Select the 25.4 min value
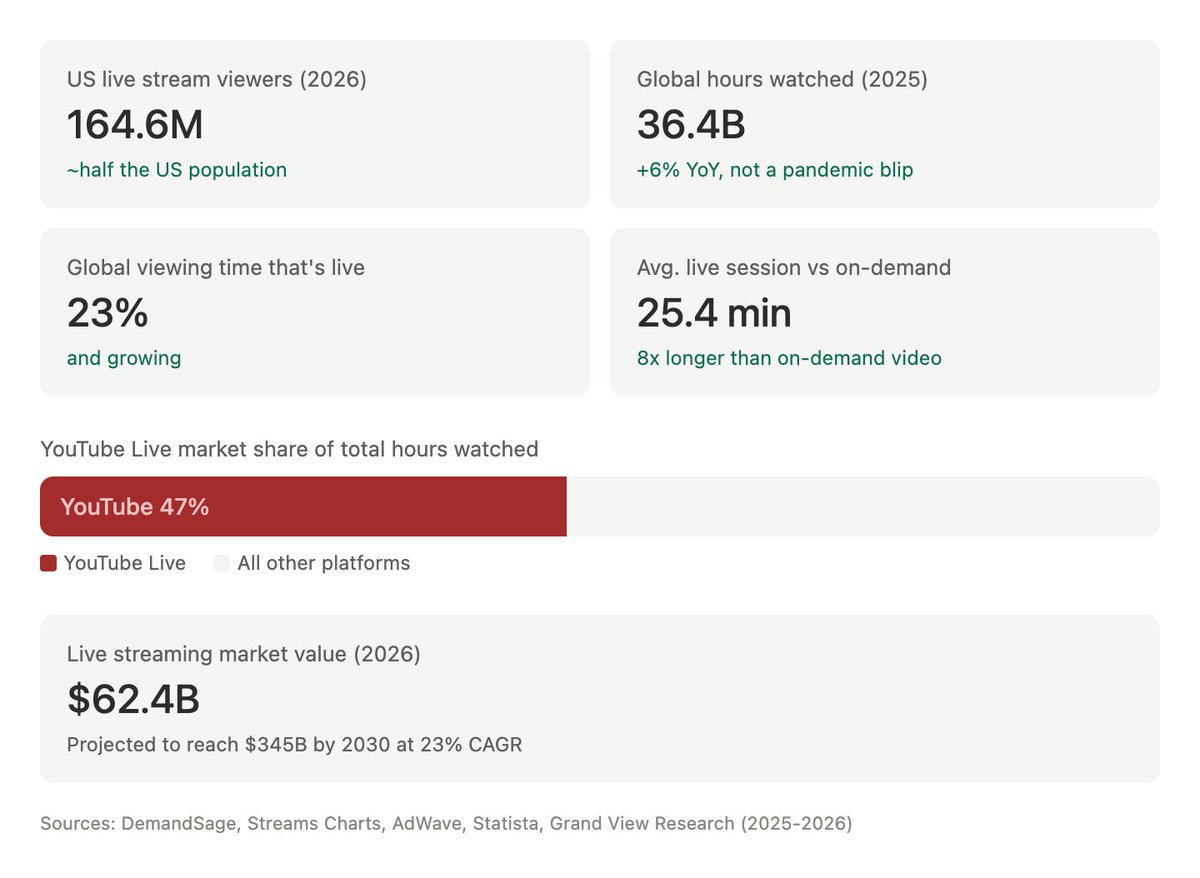Image resolution: width=1200 pixels, height=878 pixels. point(714,313)
